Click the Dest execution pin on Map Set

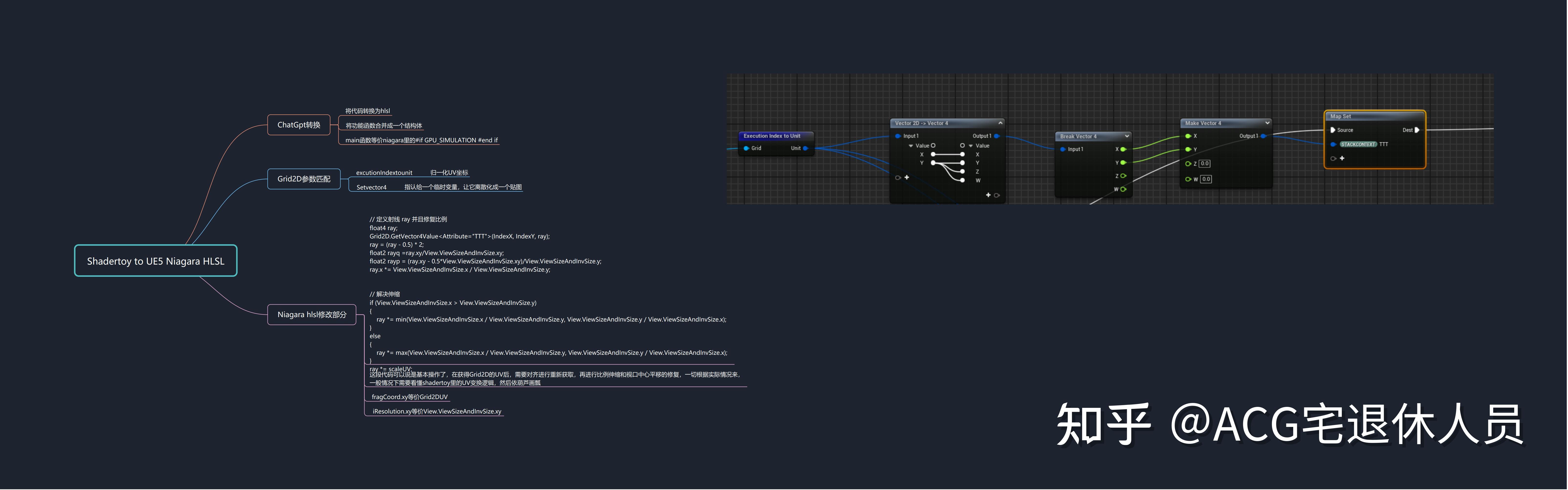coord(1417,130)
